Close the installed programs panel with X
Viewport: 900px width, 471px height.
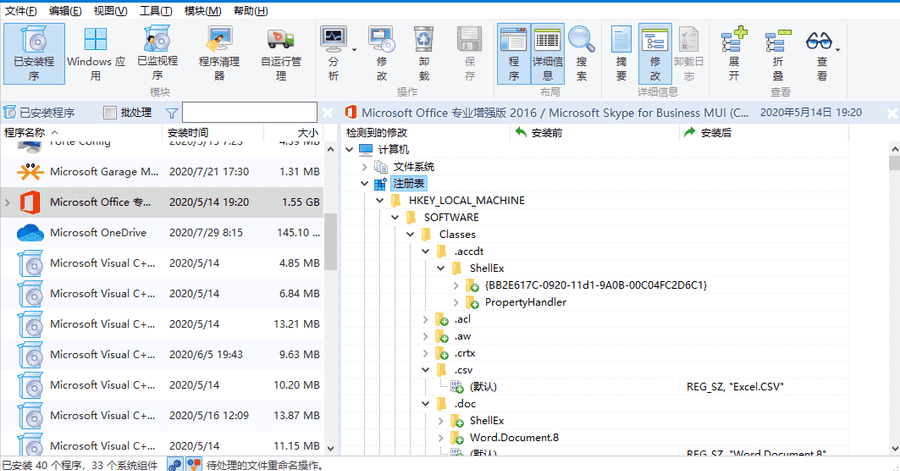[x=328, y=112]
